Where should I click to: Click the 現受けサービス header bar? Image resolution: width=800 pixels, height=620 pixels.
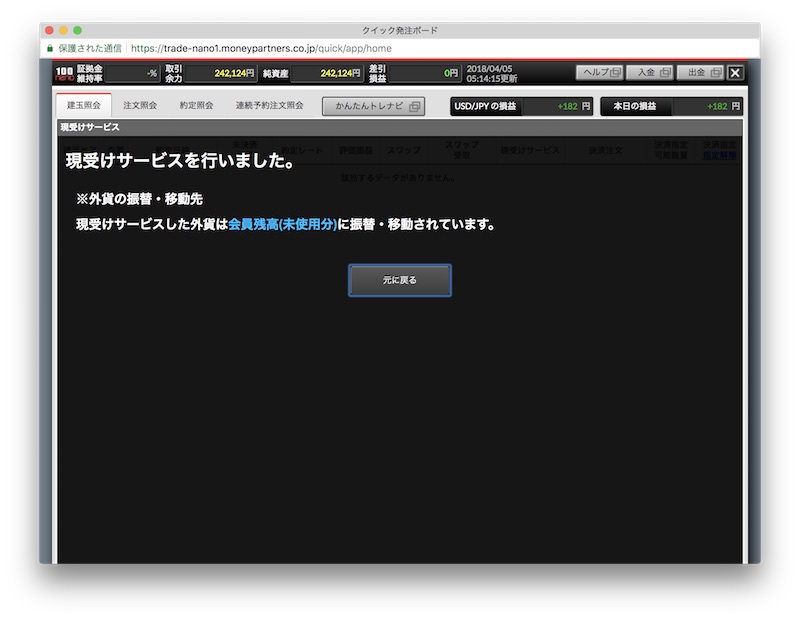coord(399,127)
